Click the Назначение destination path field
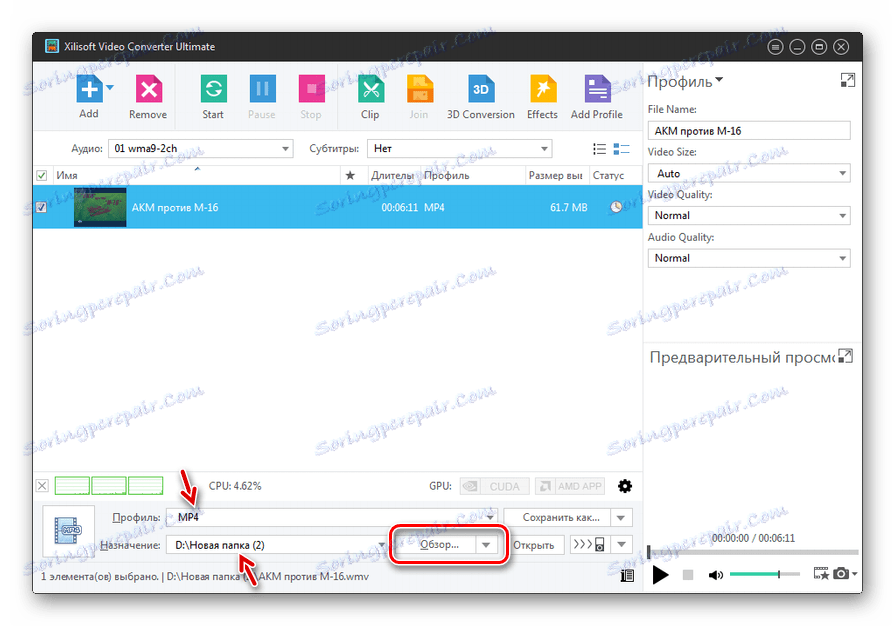Screen dimensions: 895x626 277,545
